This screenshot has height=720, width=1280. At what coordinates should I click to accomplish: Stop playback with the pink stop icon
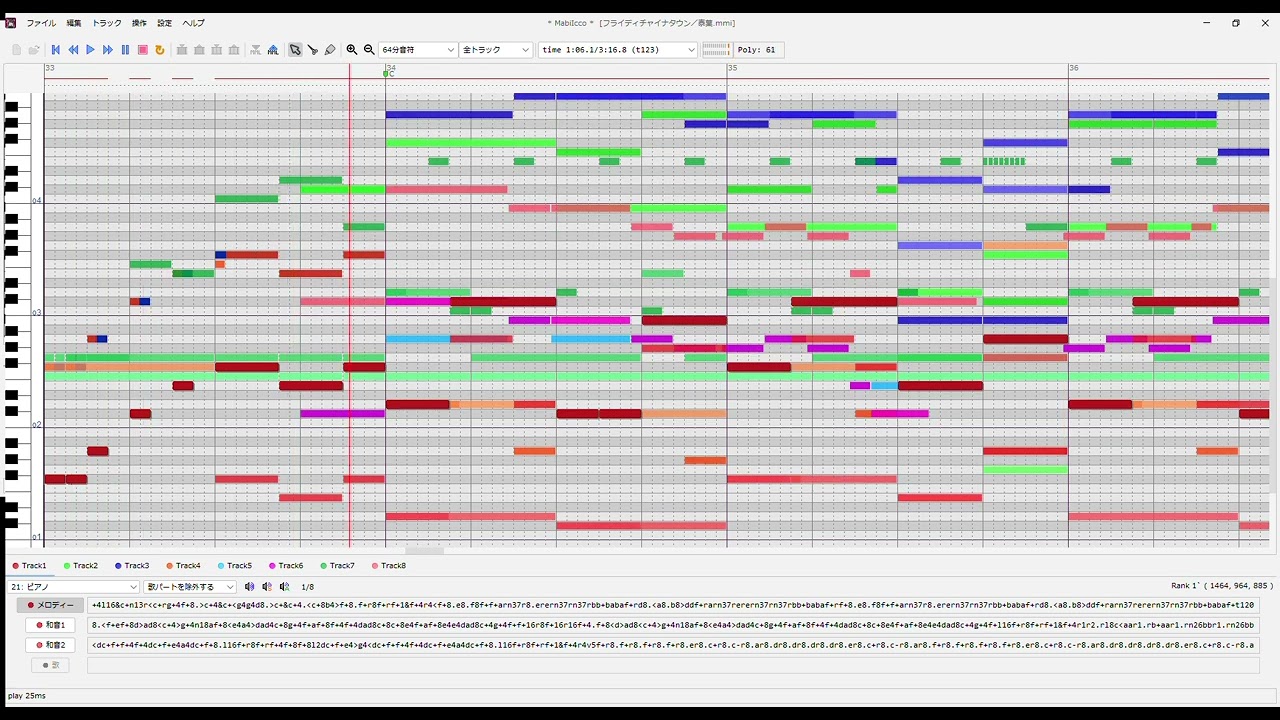[143, 50]
